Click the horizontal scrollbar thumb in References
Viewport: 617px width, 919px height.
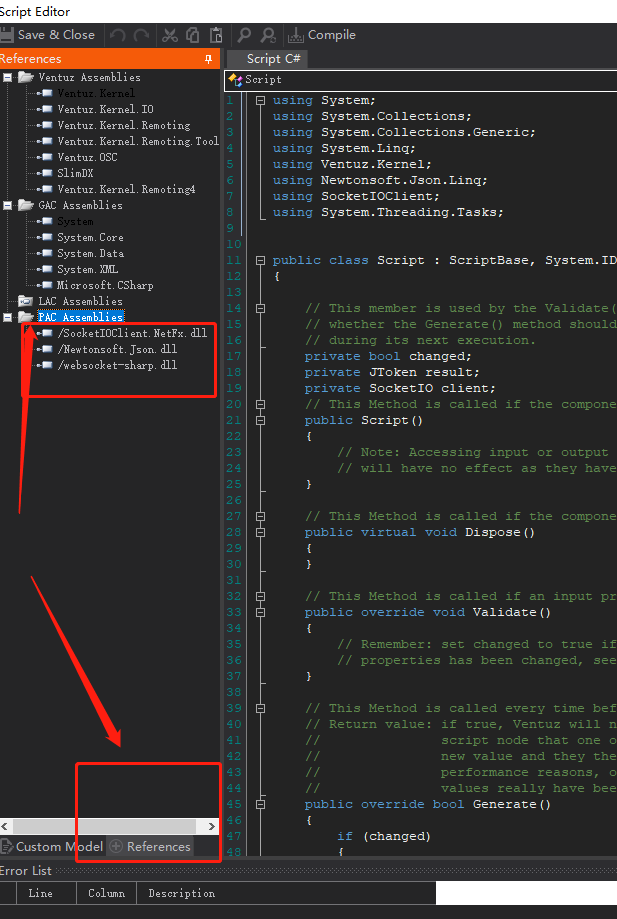point(104,826)
